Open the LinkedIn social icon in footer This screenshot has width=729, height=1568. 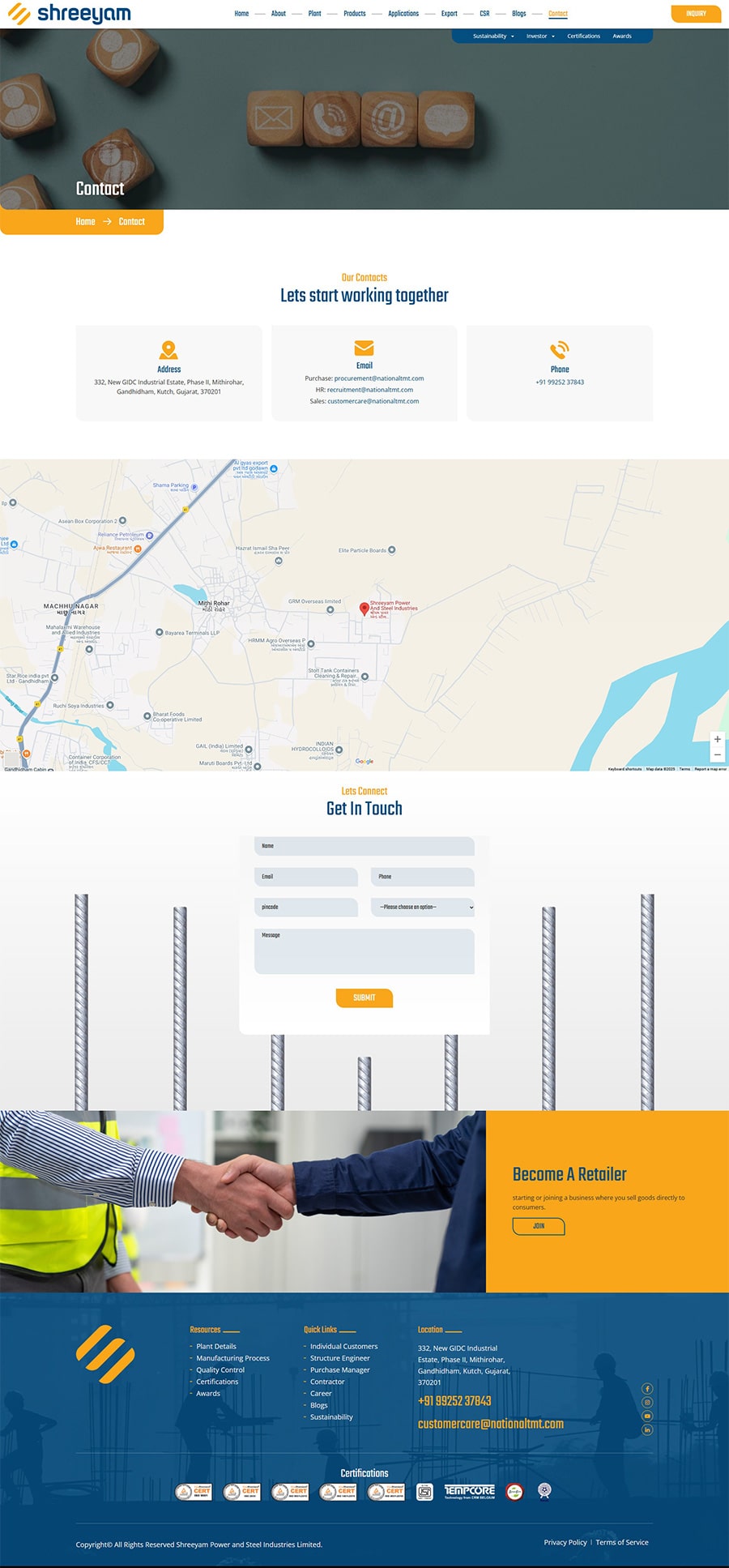[x=647, y=1430]
